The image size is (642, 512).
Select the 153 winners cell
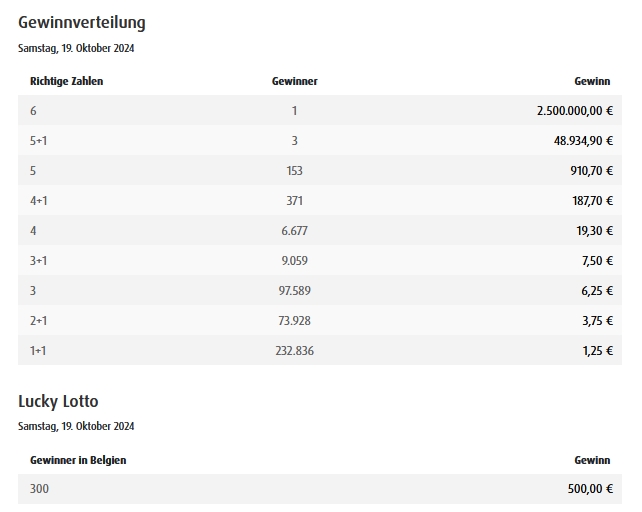coord(294,170)
